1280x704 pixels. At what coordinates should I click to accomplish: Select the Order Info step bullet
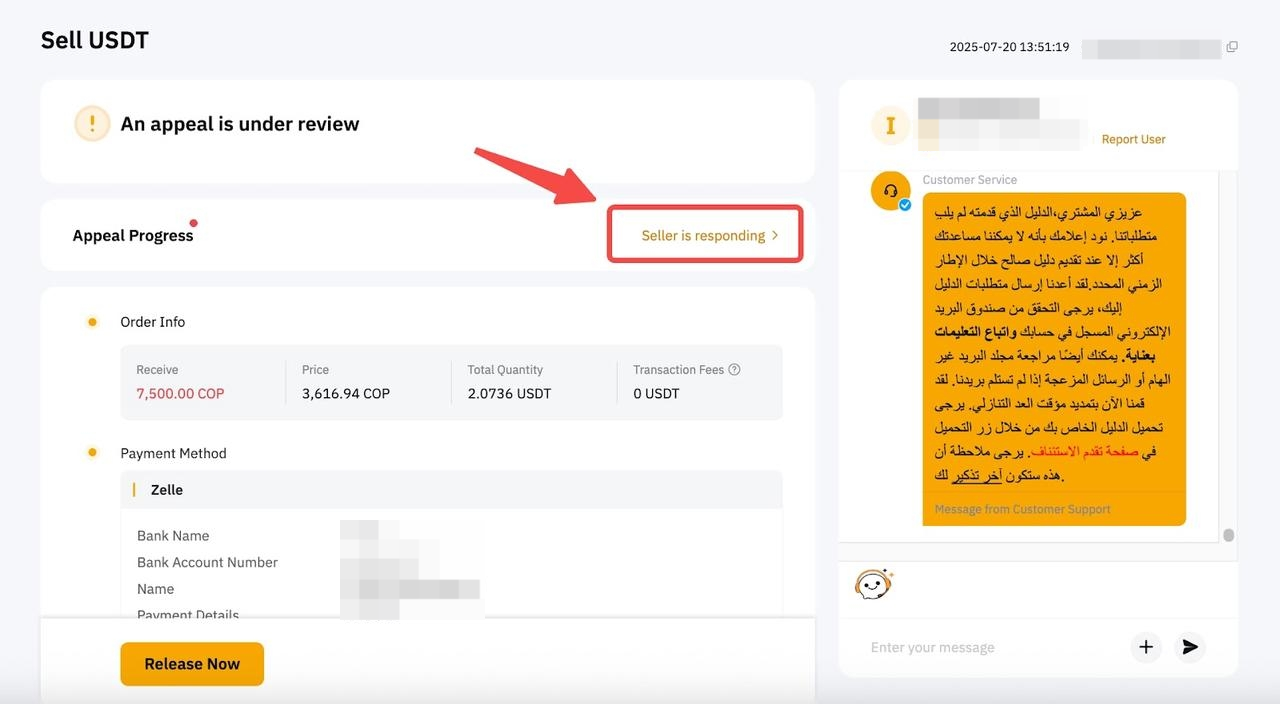coord(92,322)
